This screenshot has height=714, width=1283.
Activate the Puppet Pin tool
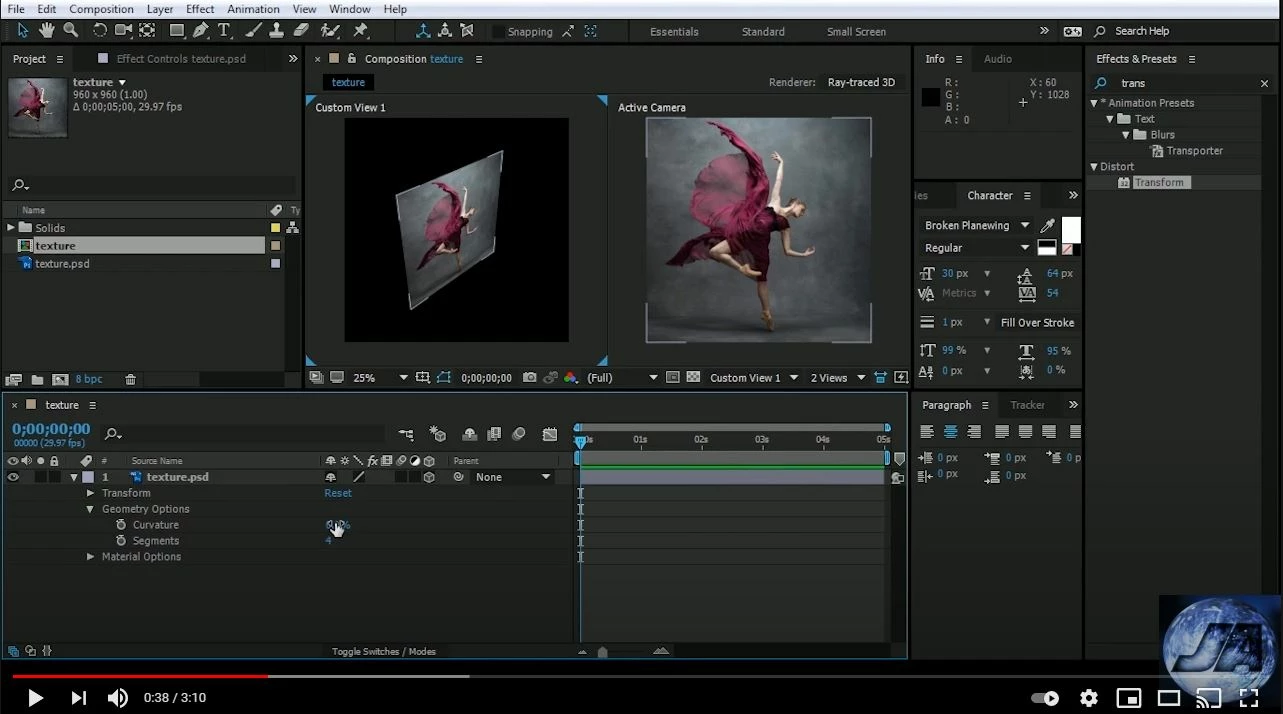360,31
